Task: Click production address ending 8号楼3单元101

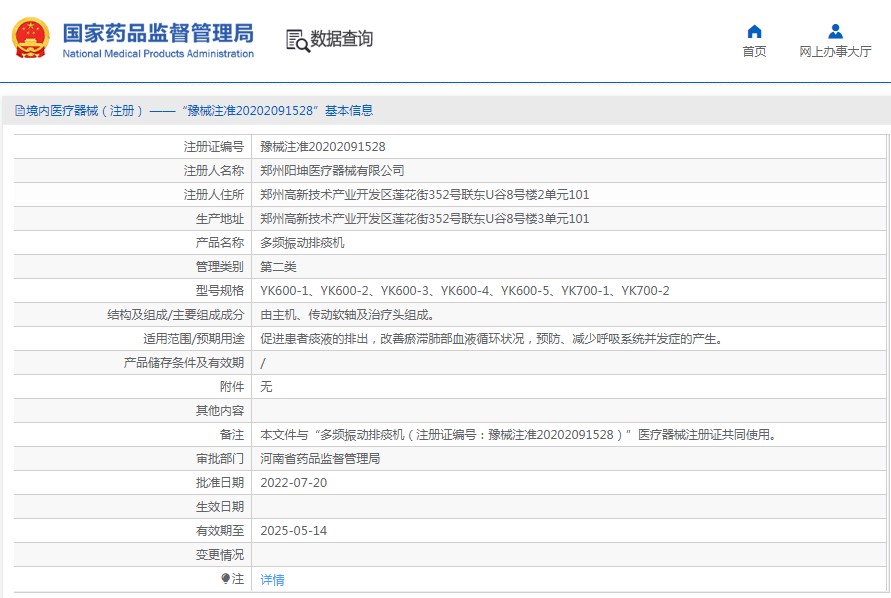Action: pos(424,219)
